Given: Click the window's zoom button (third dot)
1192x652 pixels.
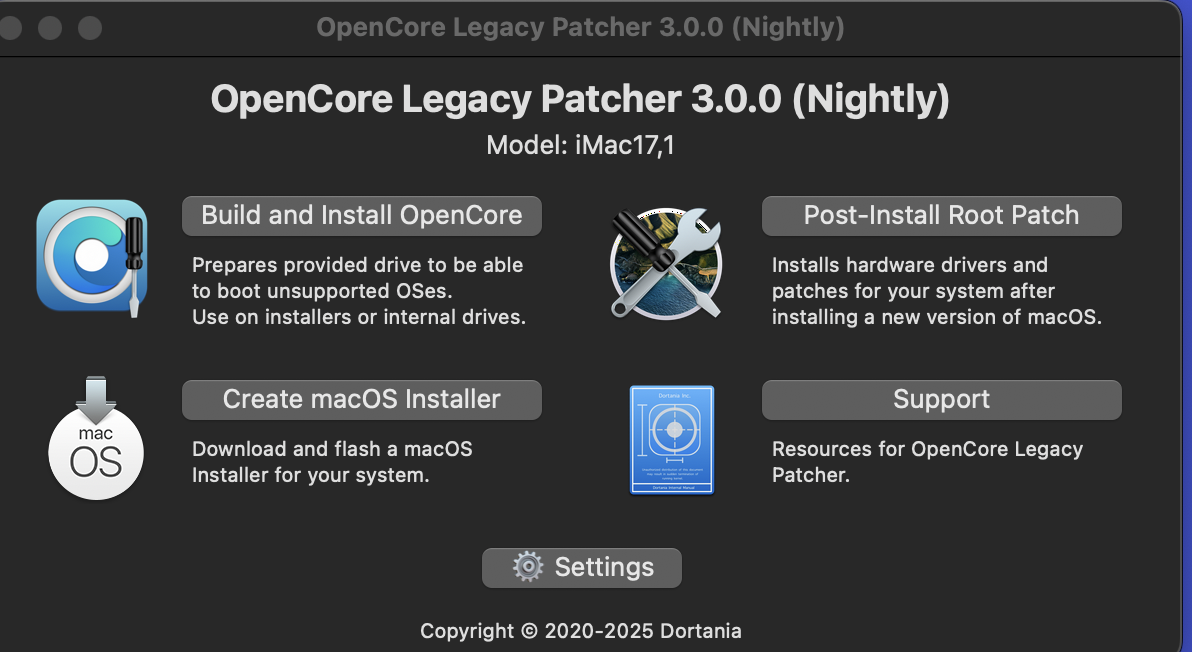Looking at the screenshot, I should point(90,28).
